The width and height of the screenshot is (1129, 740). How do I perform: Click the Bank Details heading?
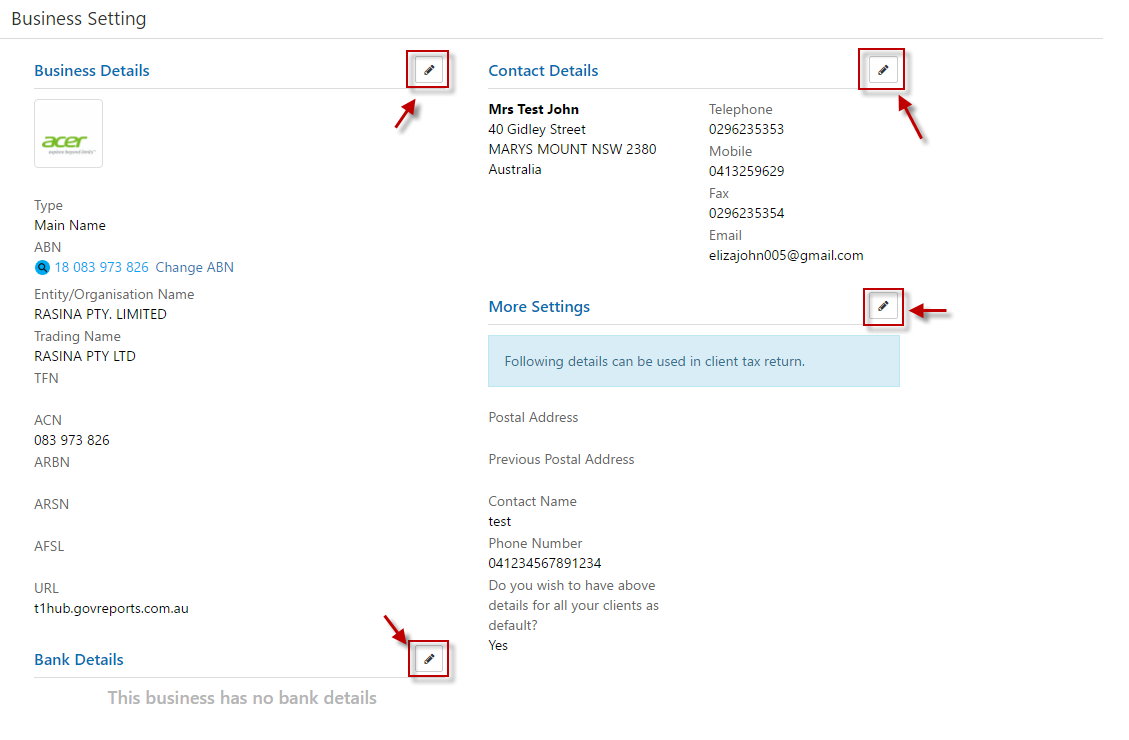pos(79,660)
